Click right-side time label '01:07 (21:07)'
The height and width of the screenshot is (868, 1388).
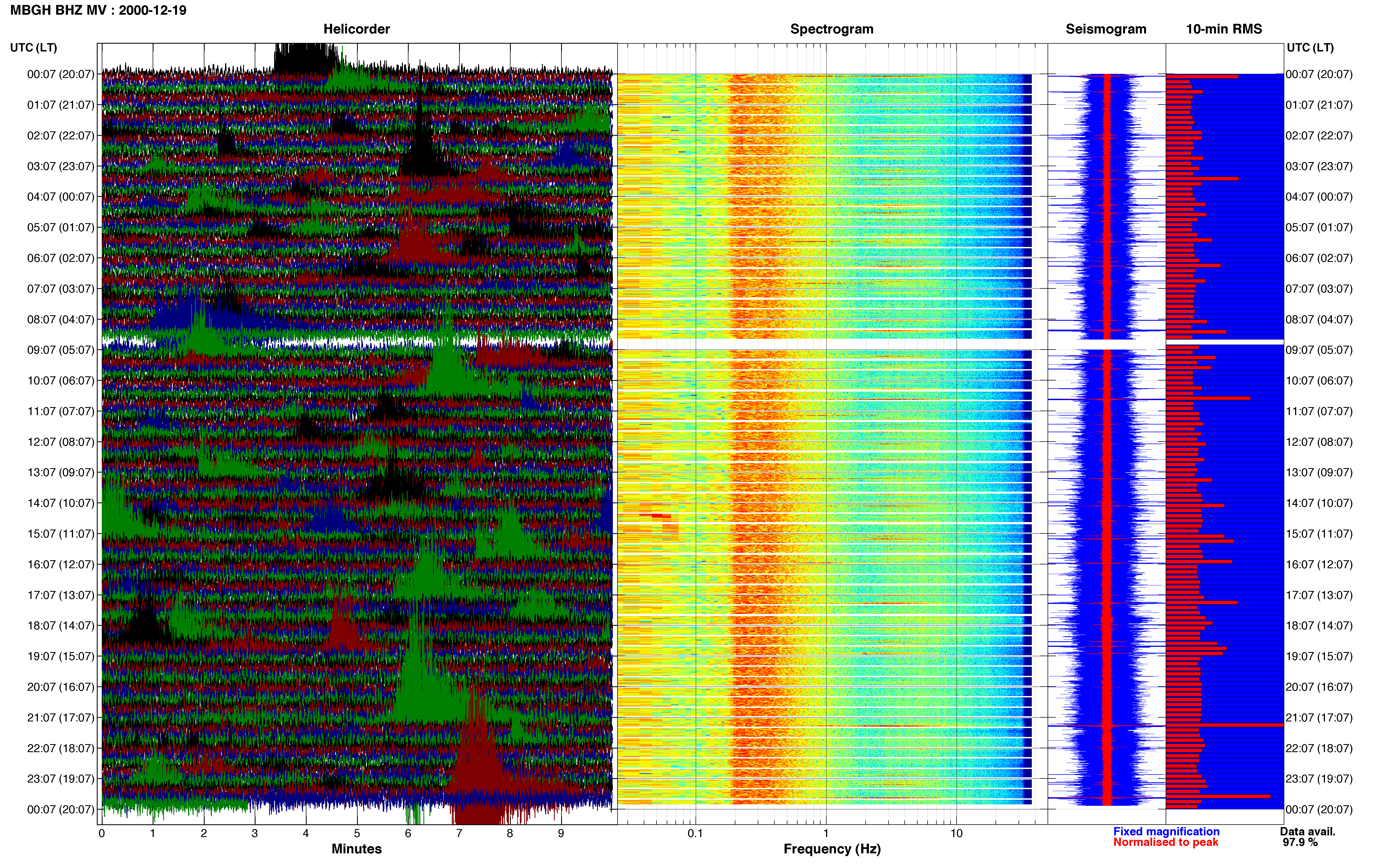pyautogui.click(x=1319, y=105)
